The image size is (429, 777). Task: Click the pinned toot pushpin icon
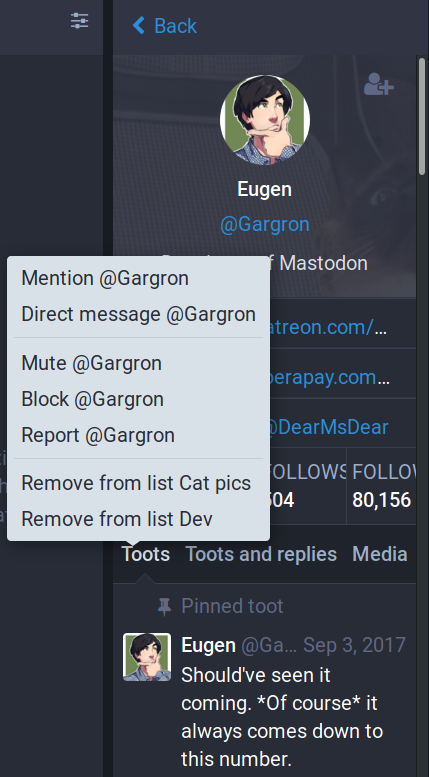pyautogui.click(x=164, y=606)
